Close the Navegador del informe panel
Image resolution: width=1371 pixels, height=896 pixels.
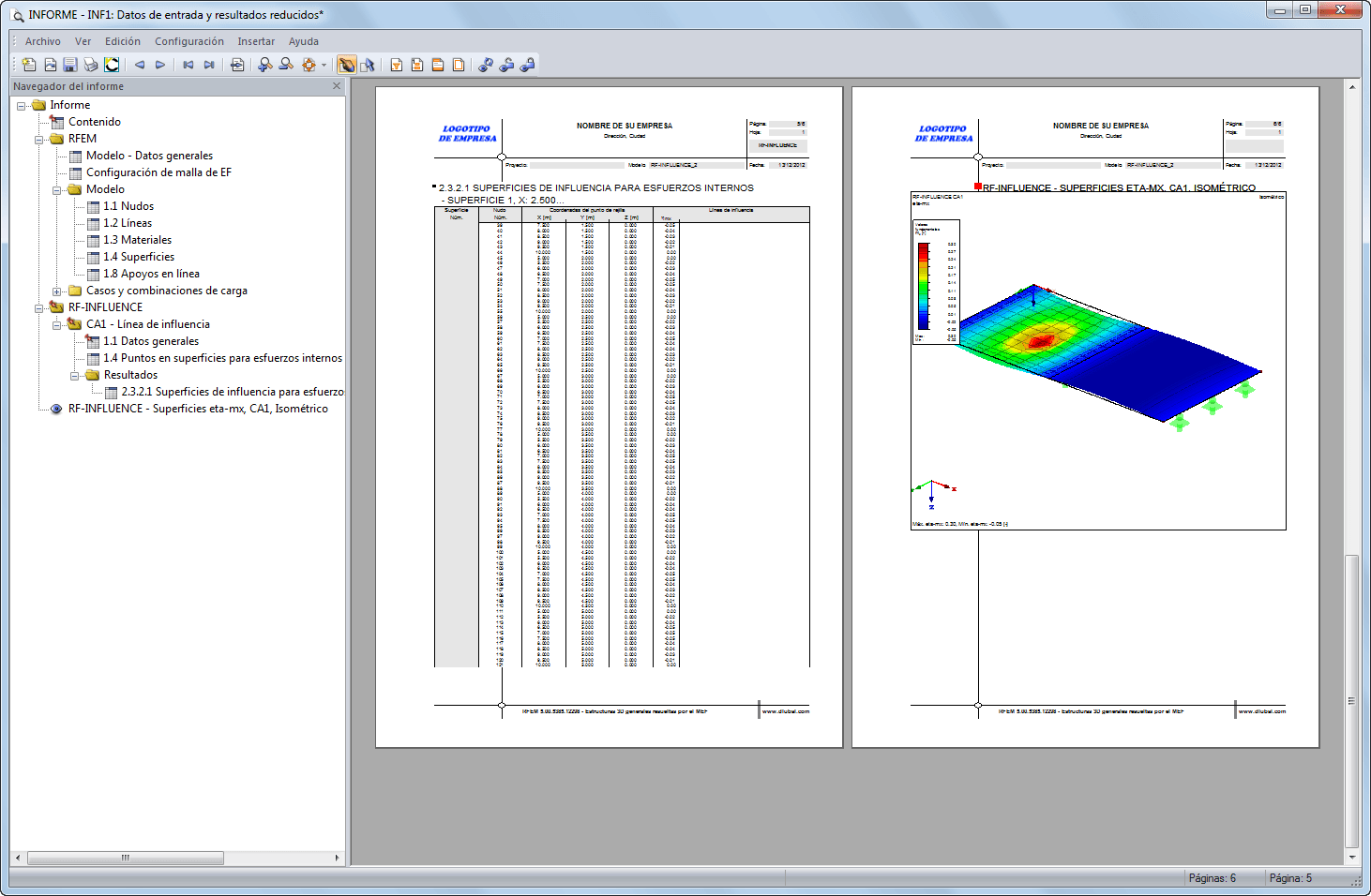coord(337,86)
